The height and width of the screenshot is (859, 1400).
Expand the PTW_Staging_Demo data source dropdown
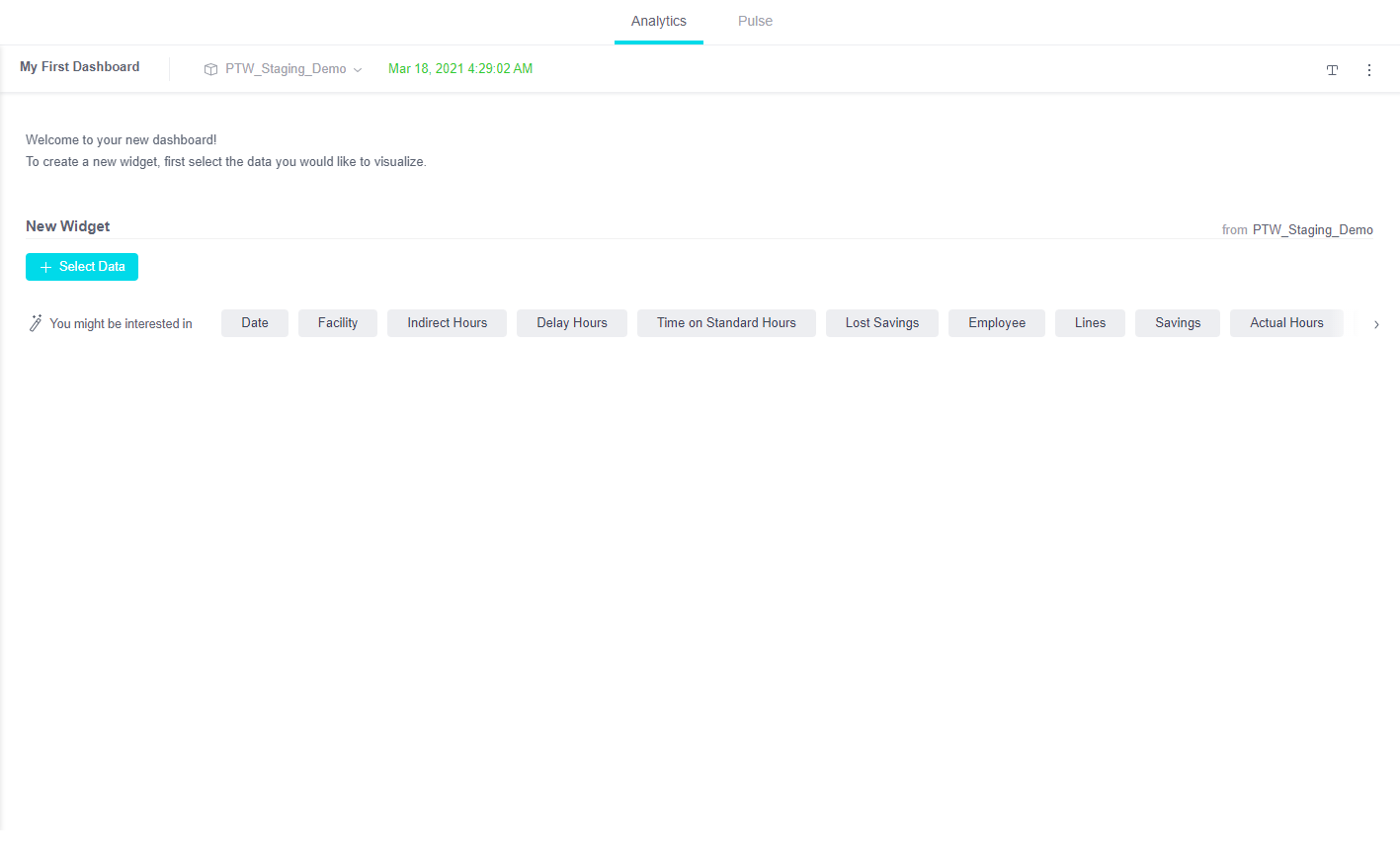[x=357, y=70]
